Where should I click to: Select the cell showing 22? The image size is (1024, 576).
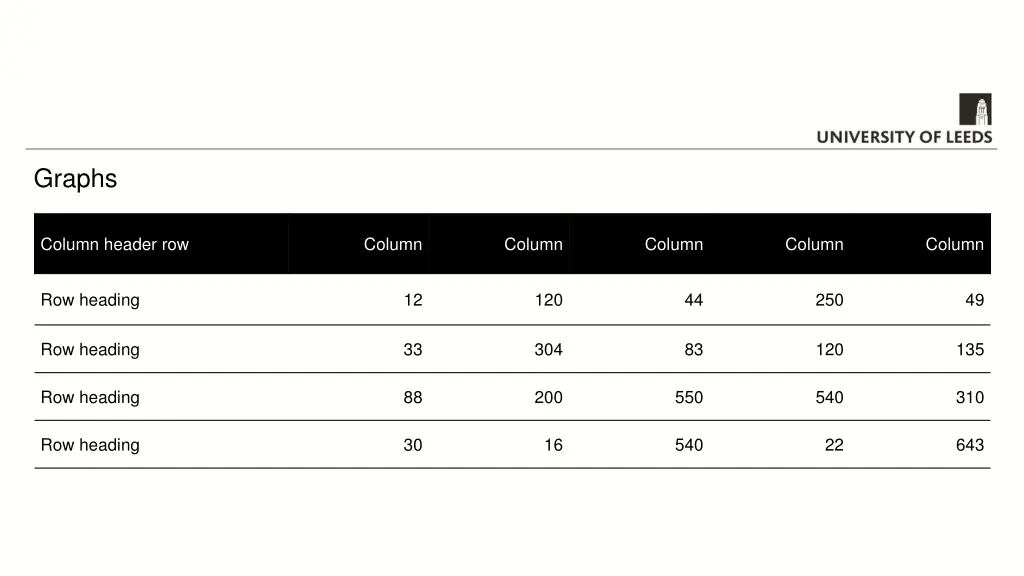(834, 446)
